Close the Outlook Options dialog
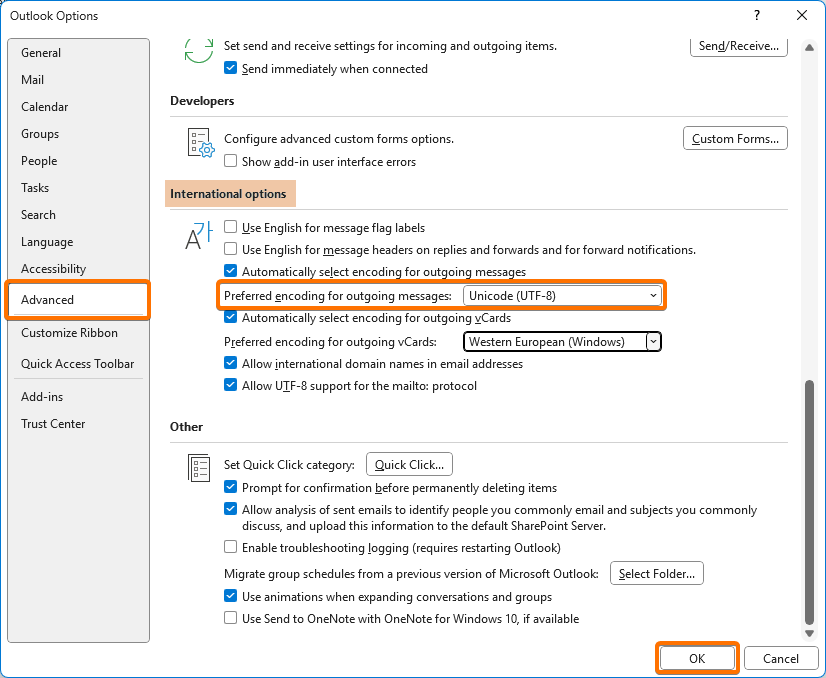Viewport: 826px width, 678px height. (801, 15)
